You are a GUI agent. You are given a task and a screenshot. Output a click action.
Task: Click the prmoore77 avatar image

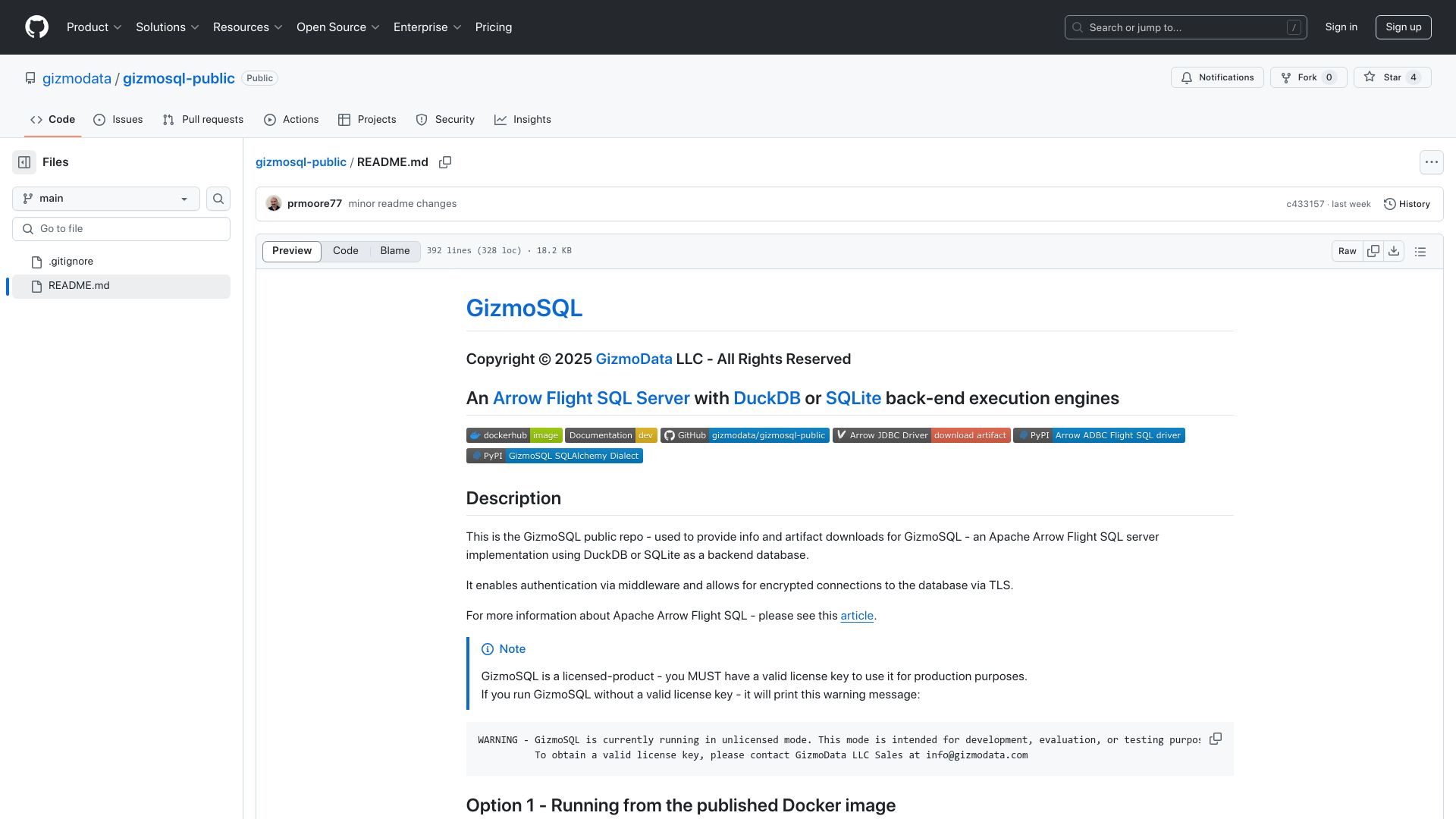(x=274, y=204)
